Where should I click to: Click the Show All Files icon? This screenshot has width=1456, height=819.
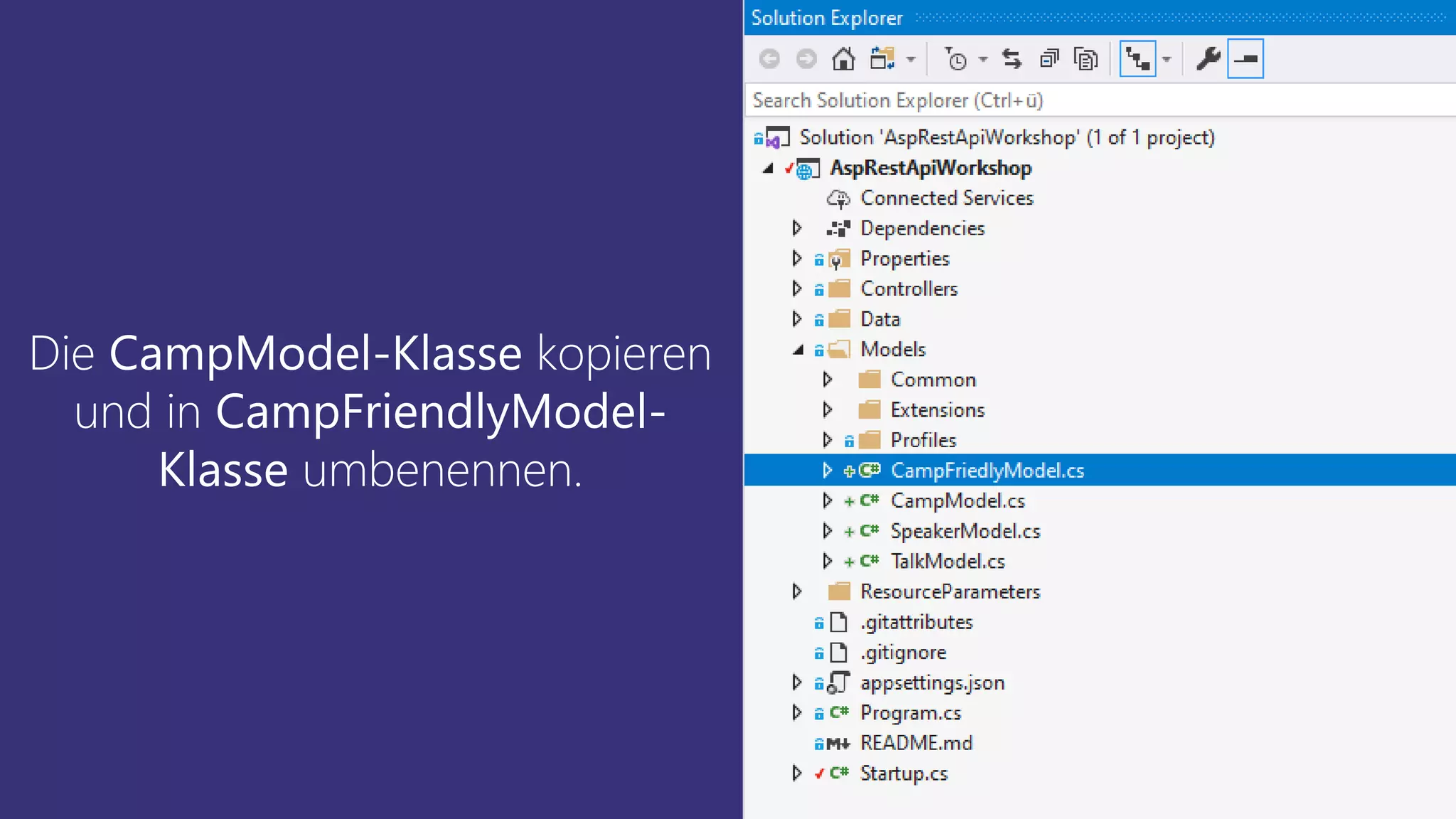(x=1086, y=59)
